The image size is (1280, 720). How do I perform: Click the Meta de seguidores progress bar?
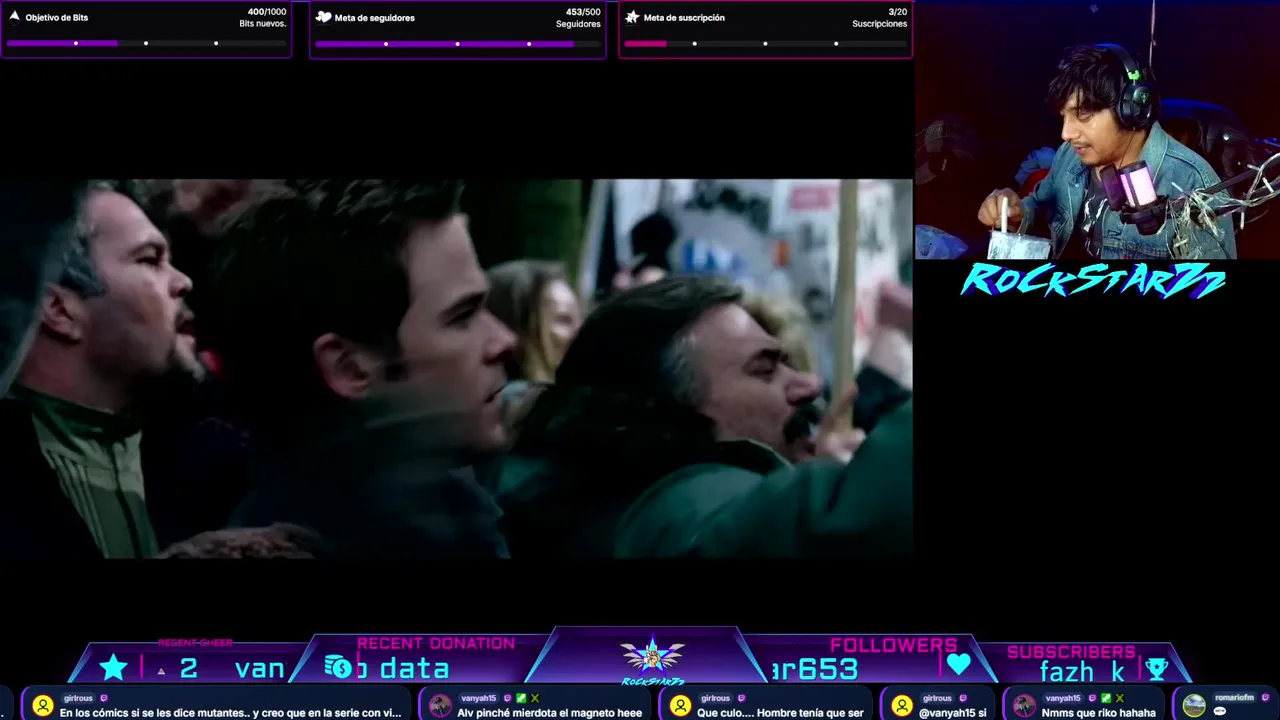click(x=457, y=43)
